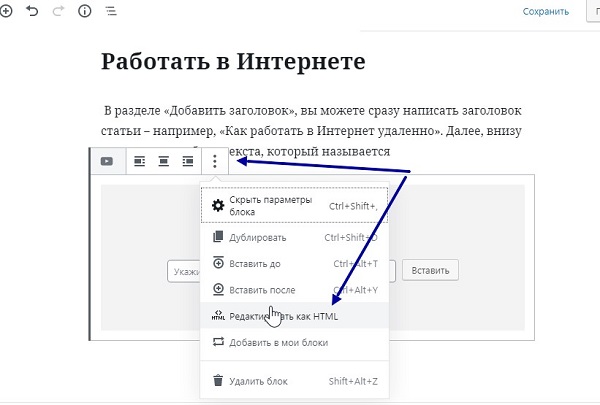Choose Редактировать как HTML
Viewport: 600px width, 405px height.
pos(294,316)
